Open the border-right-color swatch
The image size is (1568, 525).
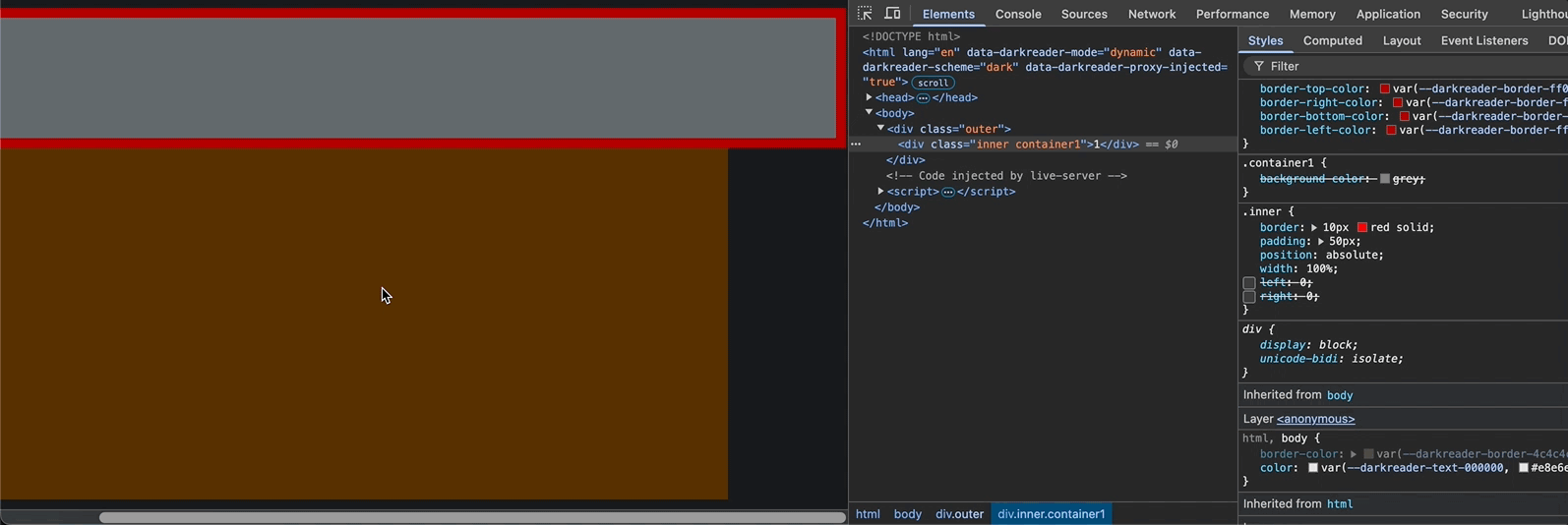[x=1397, y=102]
